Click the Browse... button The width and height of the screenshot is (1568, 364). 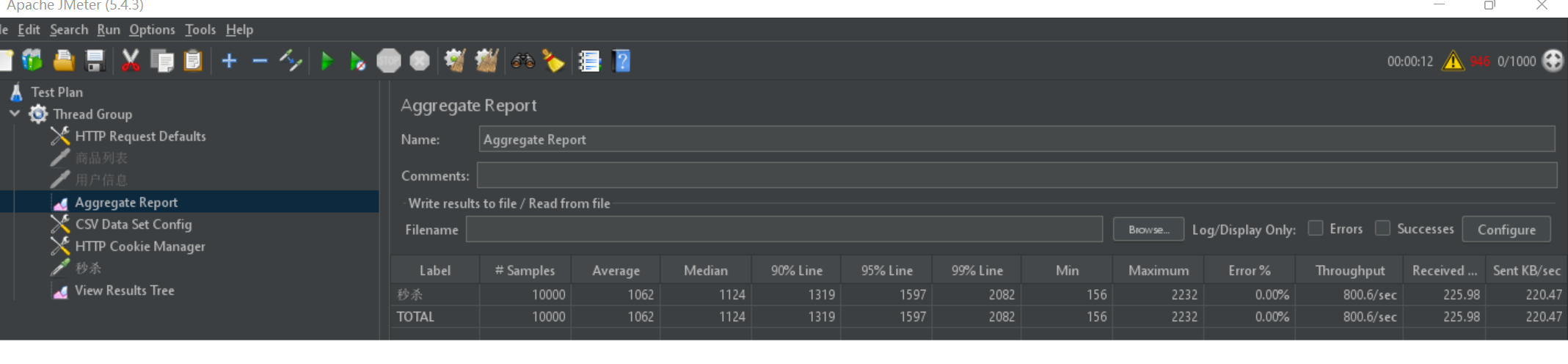(1148, 229)
